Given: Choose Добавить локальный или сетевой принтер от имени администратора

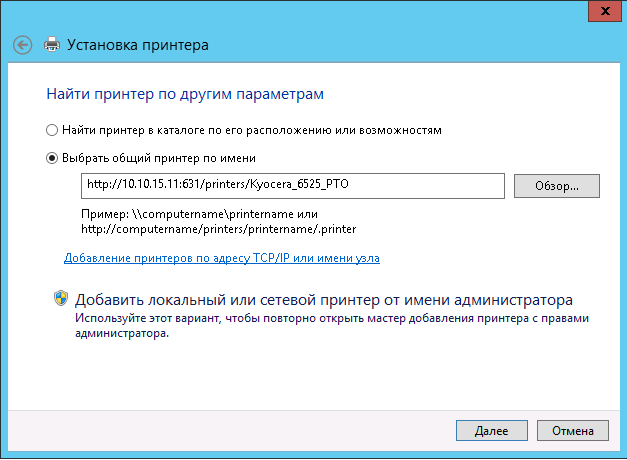Looking at the screenshot, I should tap(324, 300).
